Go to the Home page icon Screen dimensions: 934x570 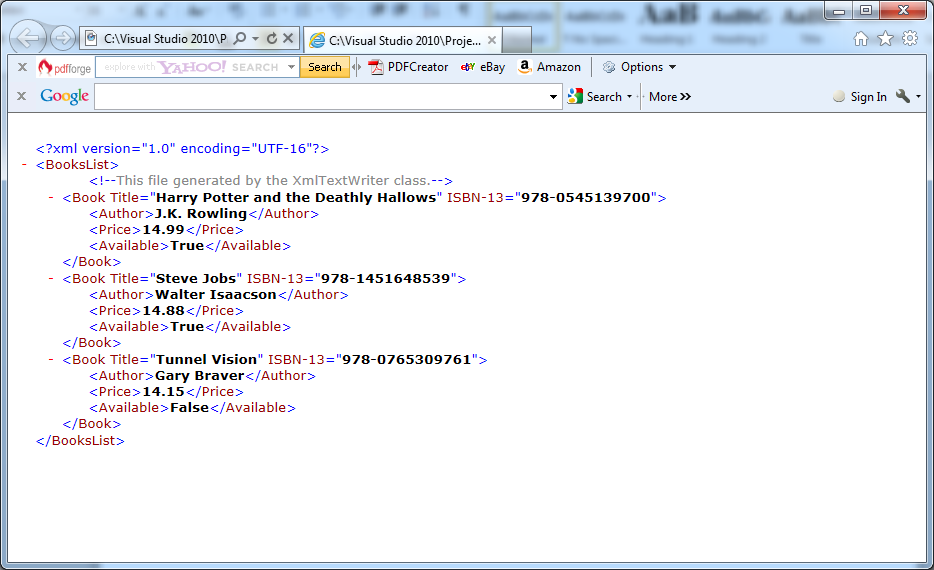[861, 39]
